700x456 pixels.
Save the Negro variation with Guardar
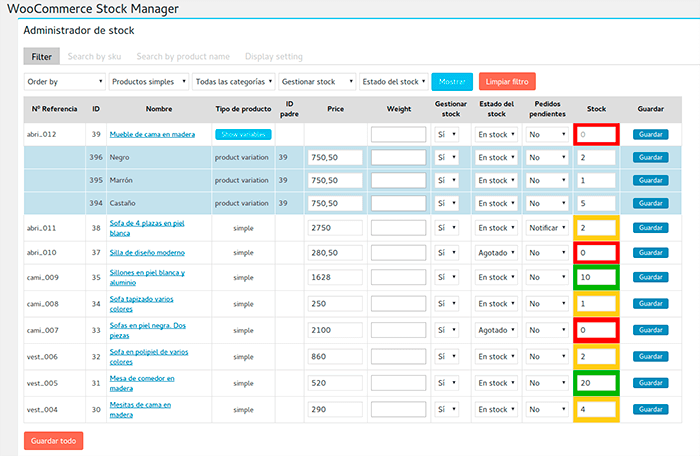point(650,157)
